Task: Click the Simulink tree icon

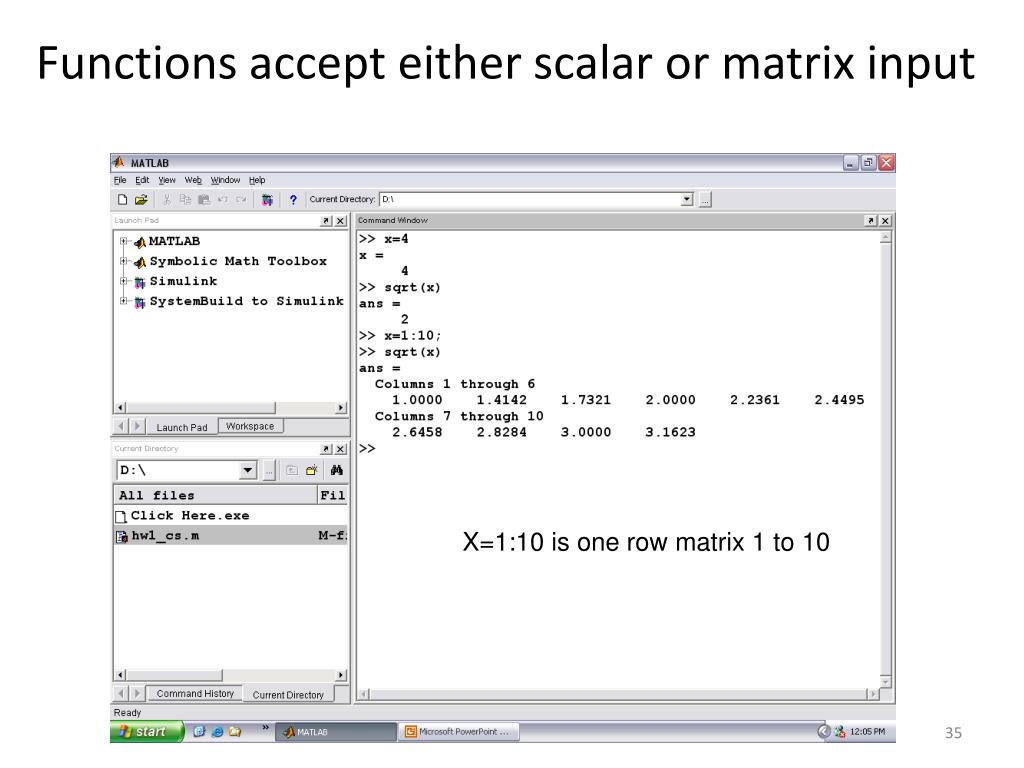Action: 140,283
